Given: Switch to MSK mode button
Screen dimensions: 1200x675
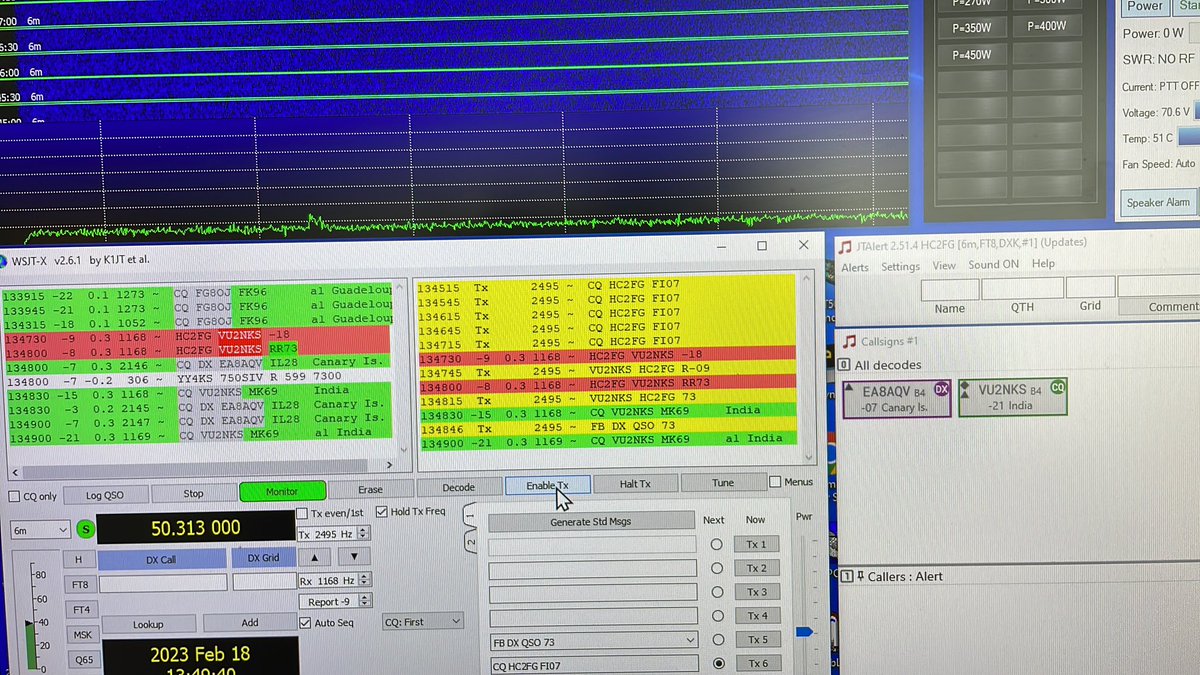Looking at the screenshot, I should 83,635.
